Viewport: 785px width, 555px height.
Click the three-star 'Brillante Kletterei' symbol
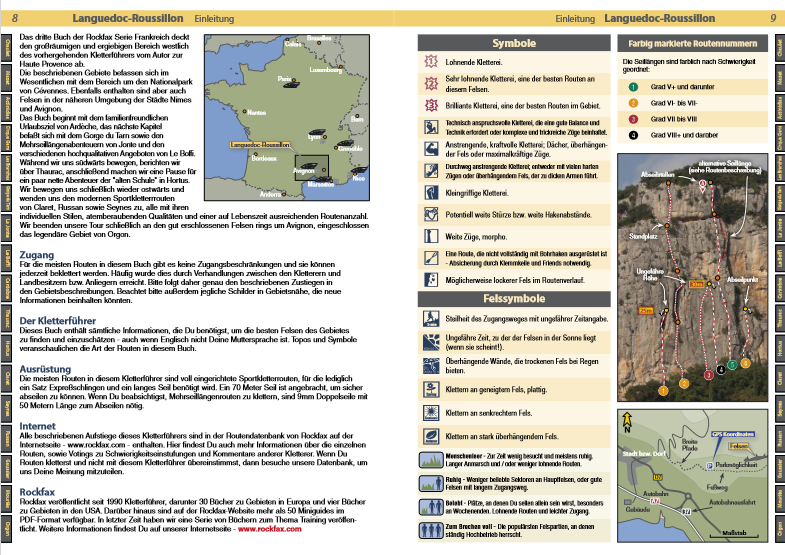[x=431, y=105]
